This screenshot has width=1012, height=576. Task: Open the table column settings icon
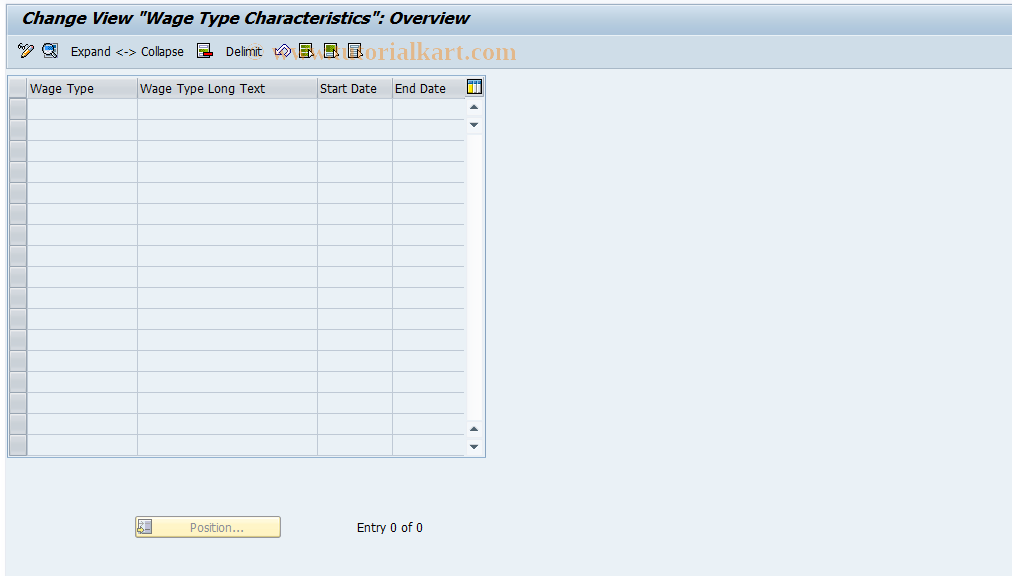[474, 87]
